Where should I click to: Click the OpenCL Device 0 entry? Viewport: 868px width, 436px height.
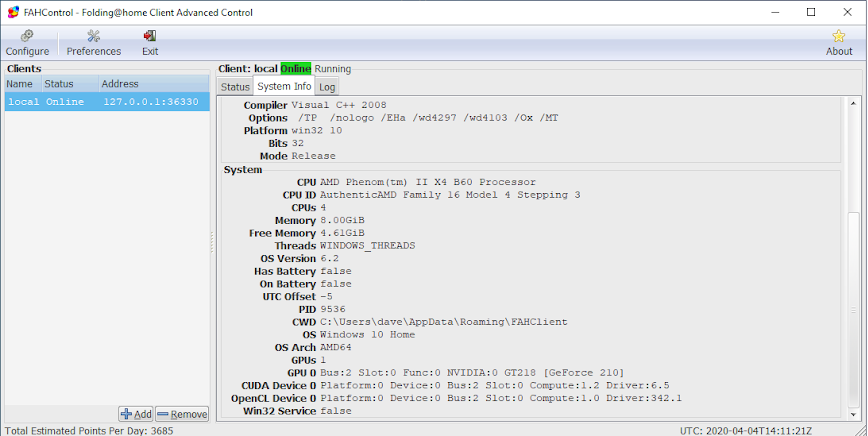pos(500,398)
